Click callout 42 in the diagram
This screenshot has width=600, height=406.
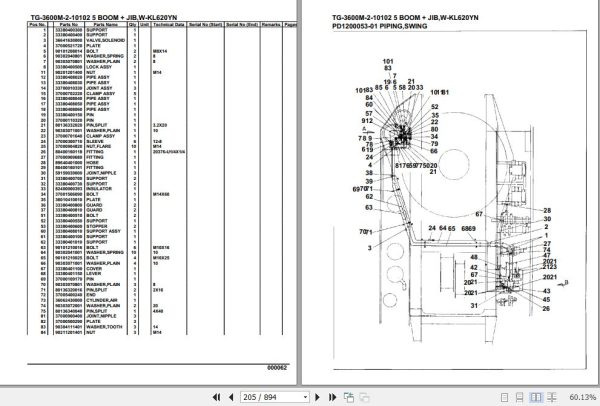click(x=474, y=267)
